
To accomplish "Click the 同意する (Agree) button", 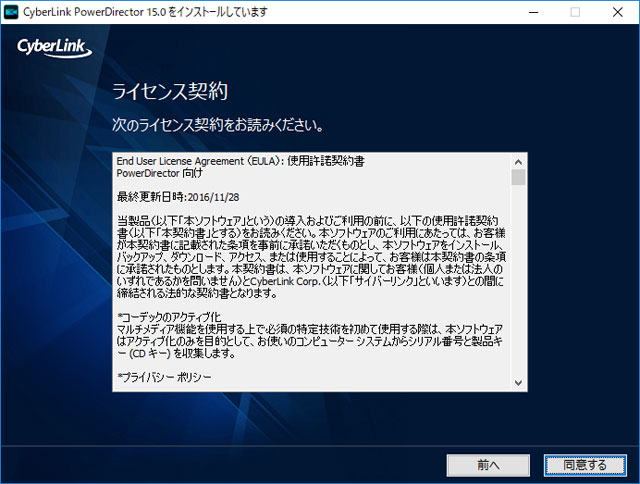I will (585, 465).
